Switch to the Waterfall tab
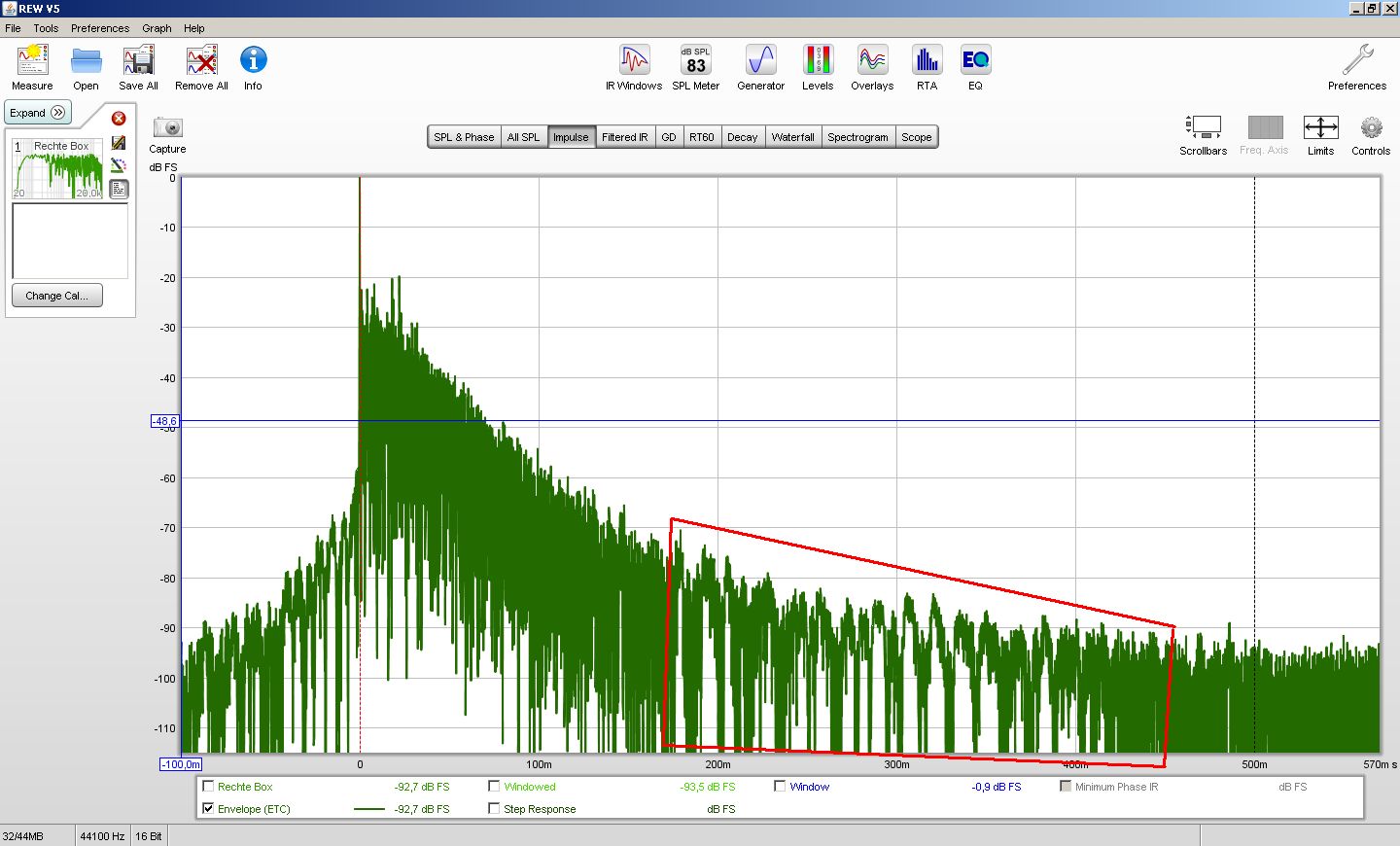Image resolution: width=1400 pixels, height=846 pixels. point(793,137)
